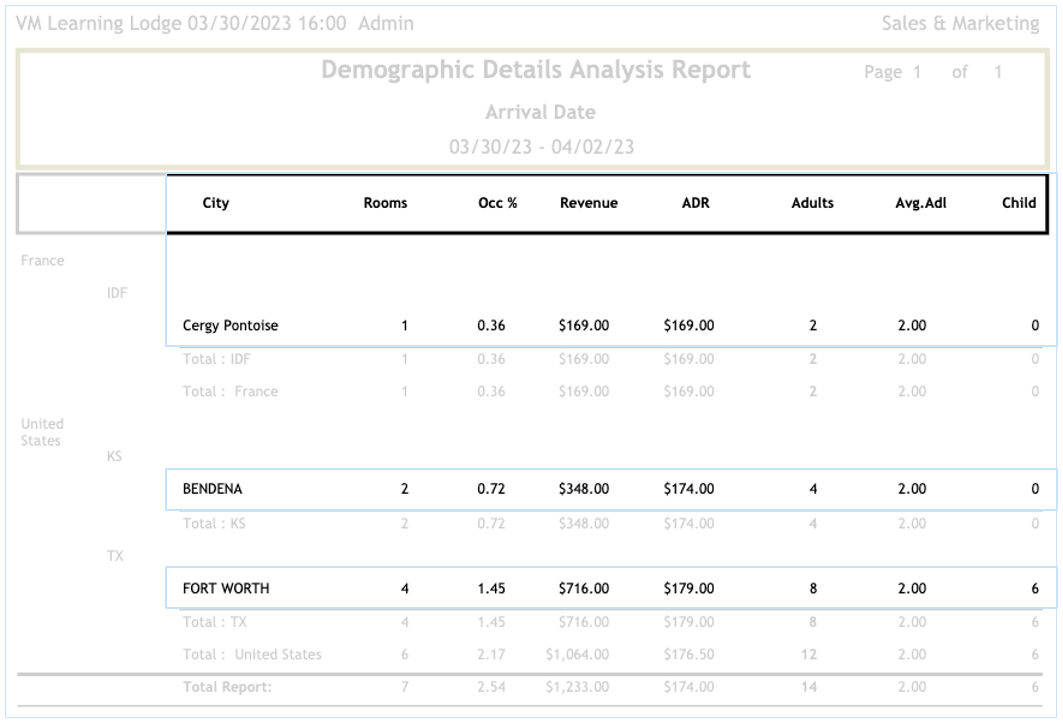Select the FORT WORTH city name
The image size is (1063, 723).
click(225, 589)
